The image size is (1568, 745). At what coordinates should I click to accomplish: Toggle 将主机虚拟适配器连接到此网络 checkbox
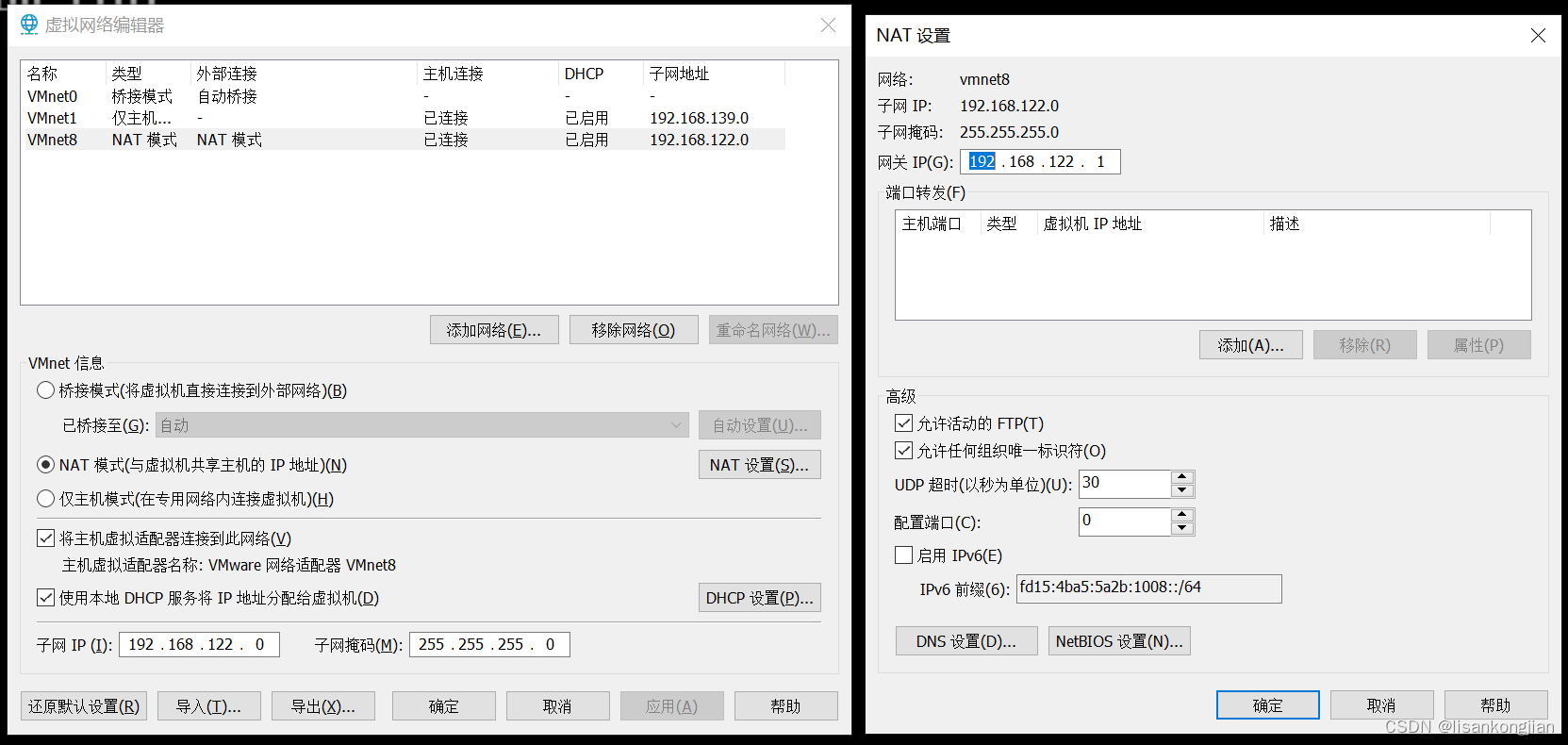coord(45,538)
